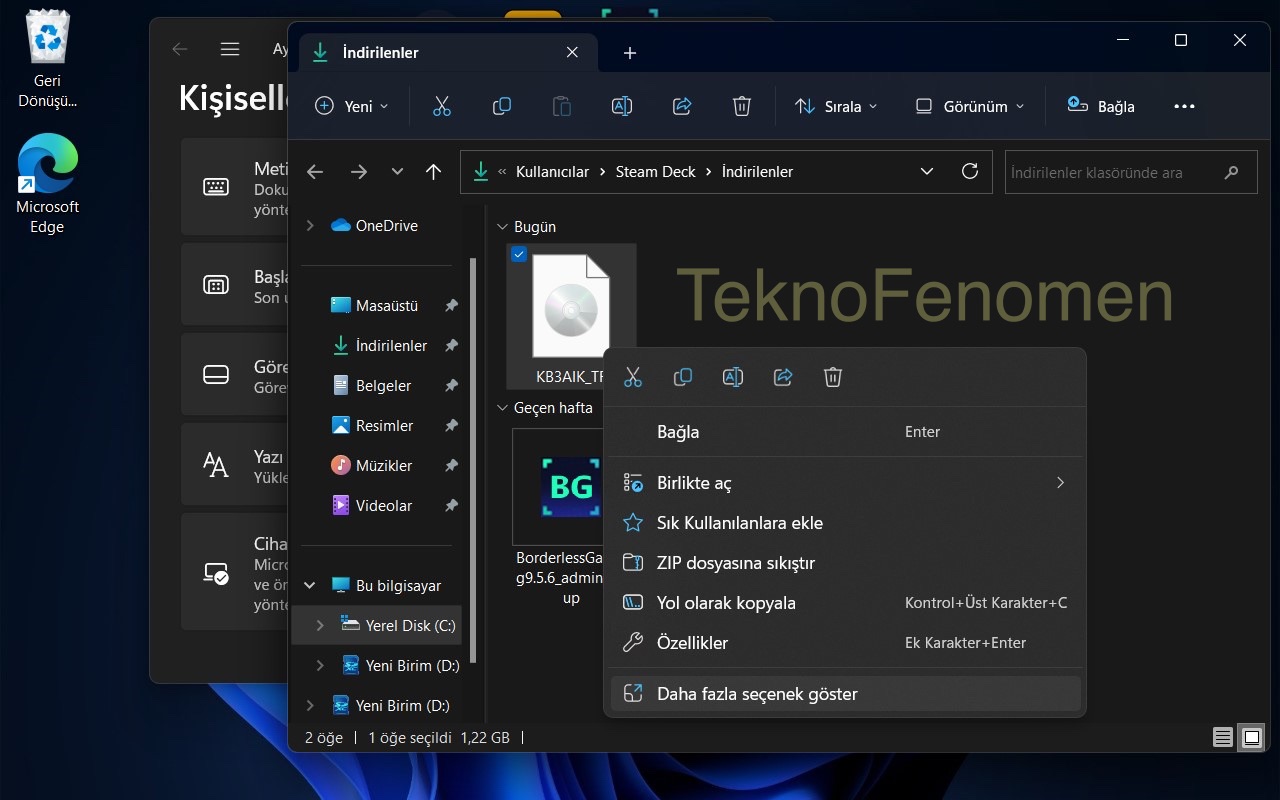Go up one folder level with the up arrow

point(433,172)
